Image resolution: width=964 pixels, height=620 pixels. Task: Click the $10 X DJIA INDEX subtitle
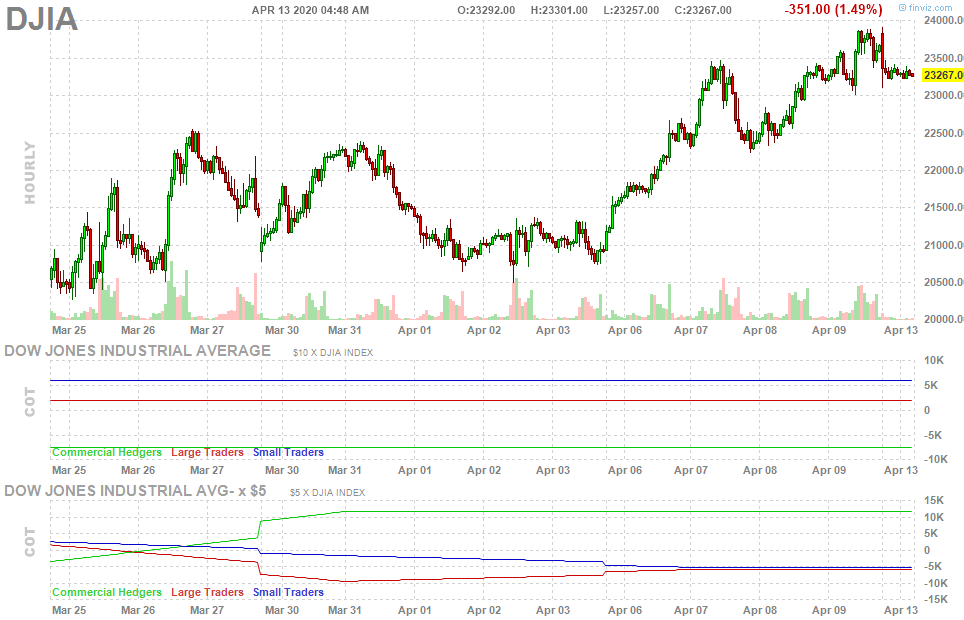tap(333, 352)
